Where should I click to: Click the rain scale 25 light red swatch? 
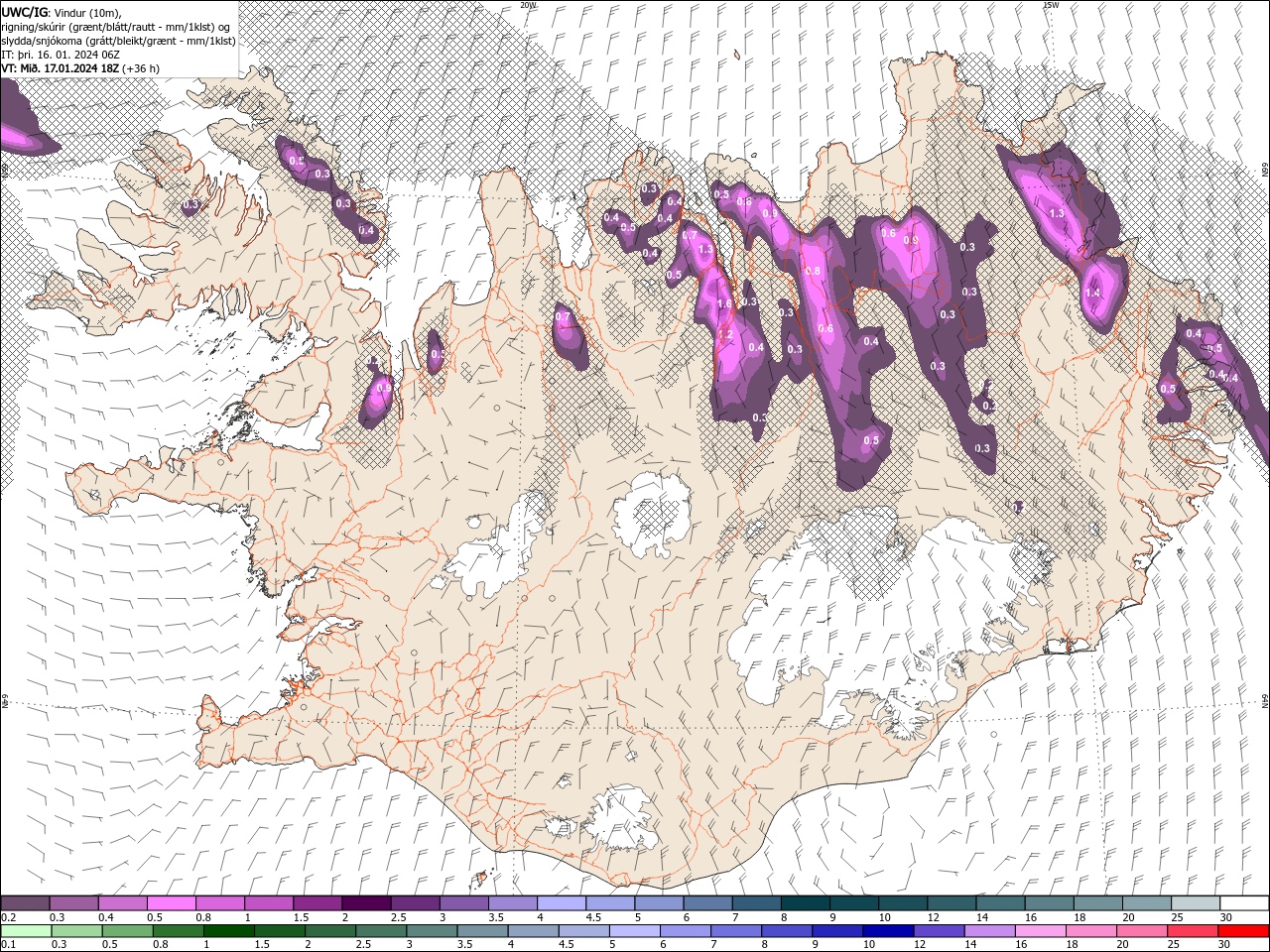(1192, 930)
